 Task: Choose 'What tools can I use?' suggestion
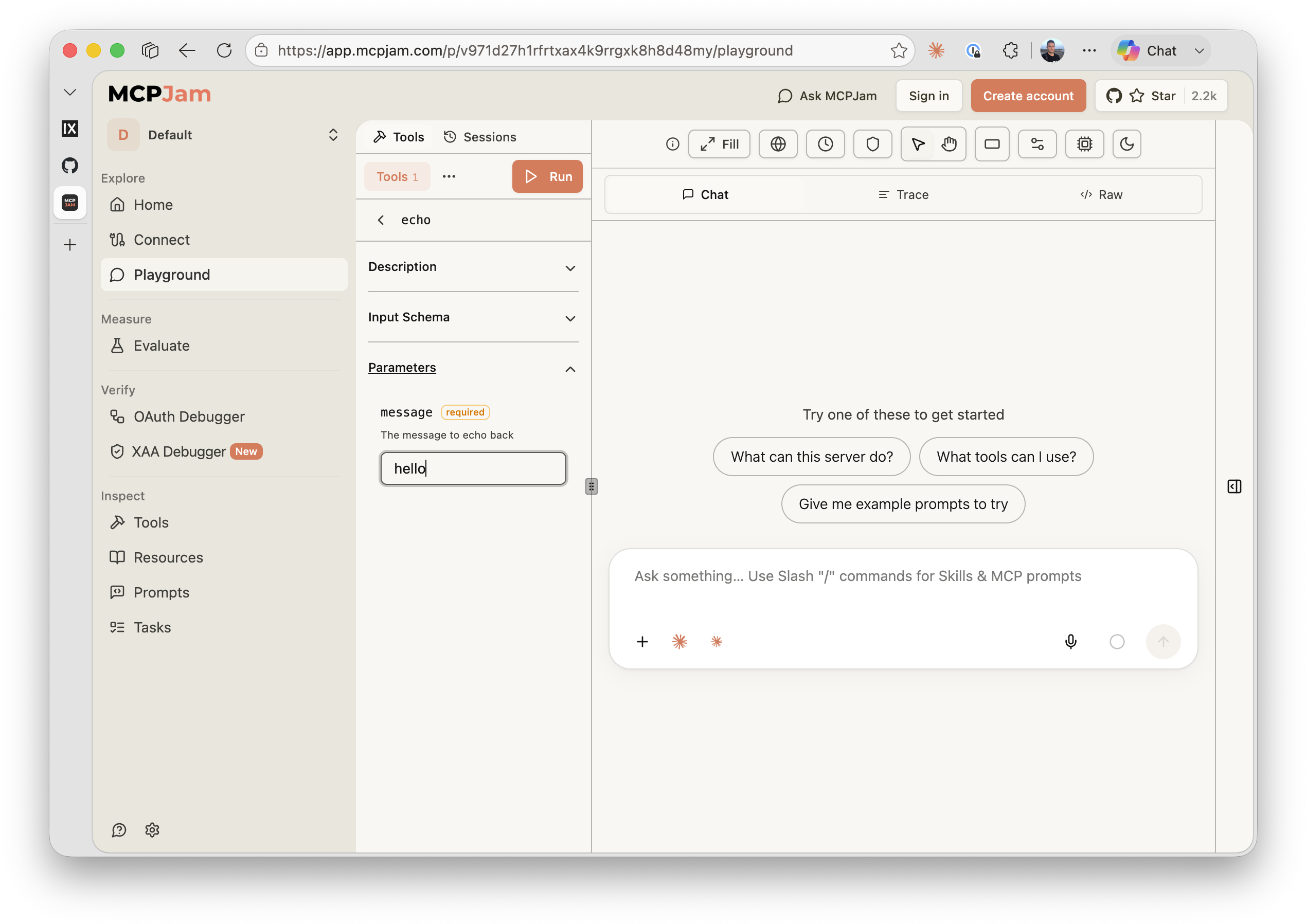(x=1006, y=456)
